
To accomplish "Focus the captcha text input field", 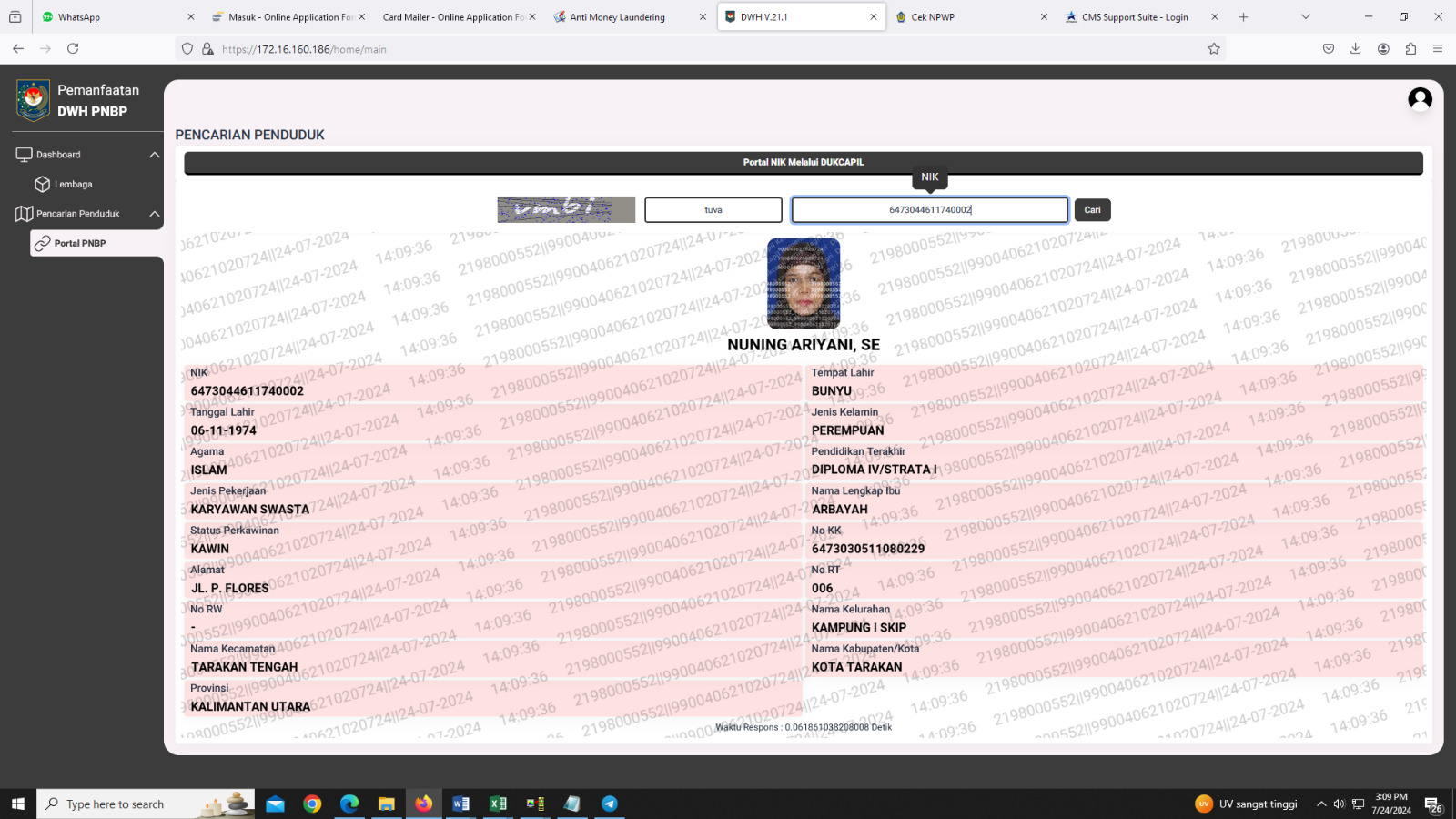I will (x=713, y=210).
